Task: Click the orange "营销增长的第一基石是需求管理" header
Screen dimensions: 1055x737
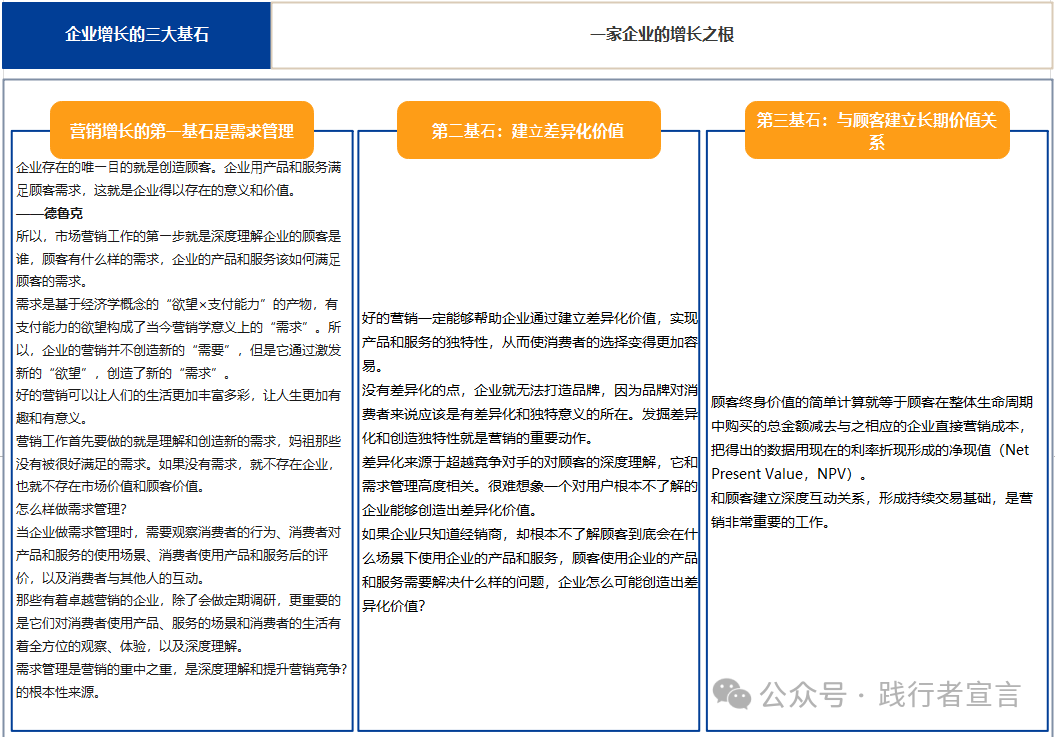Action: 181,130
